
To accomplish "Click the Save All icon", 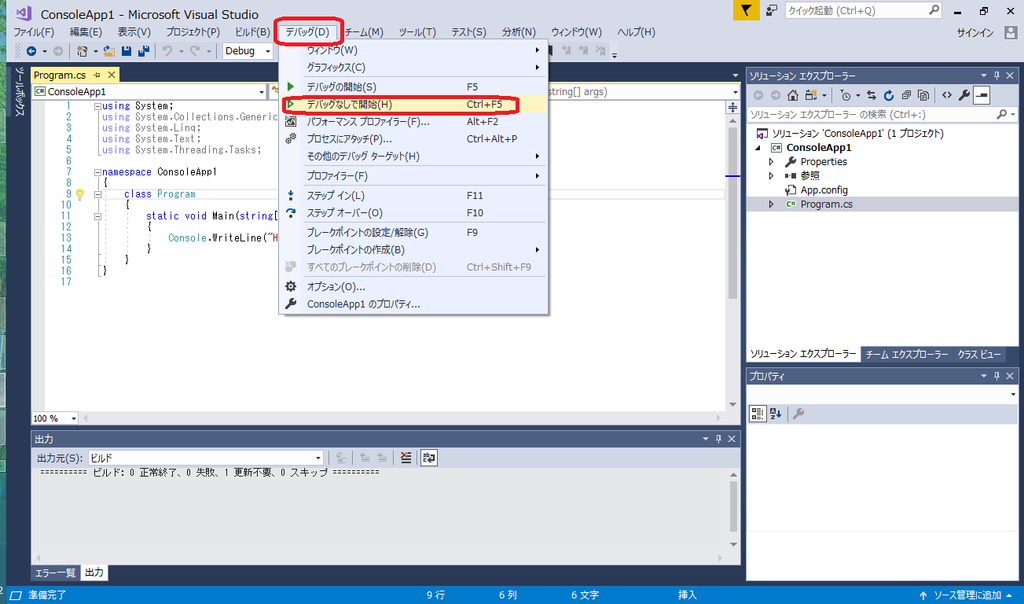I will click(144, 51).
